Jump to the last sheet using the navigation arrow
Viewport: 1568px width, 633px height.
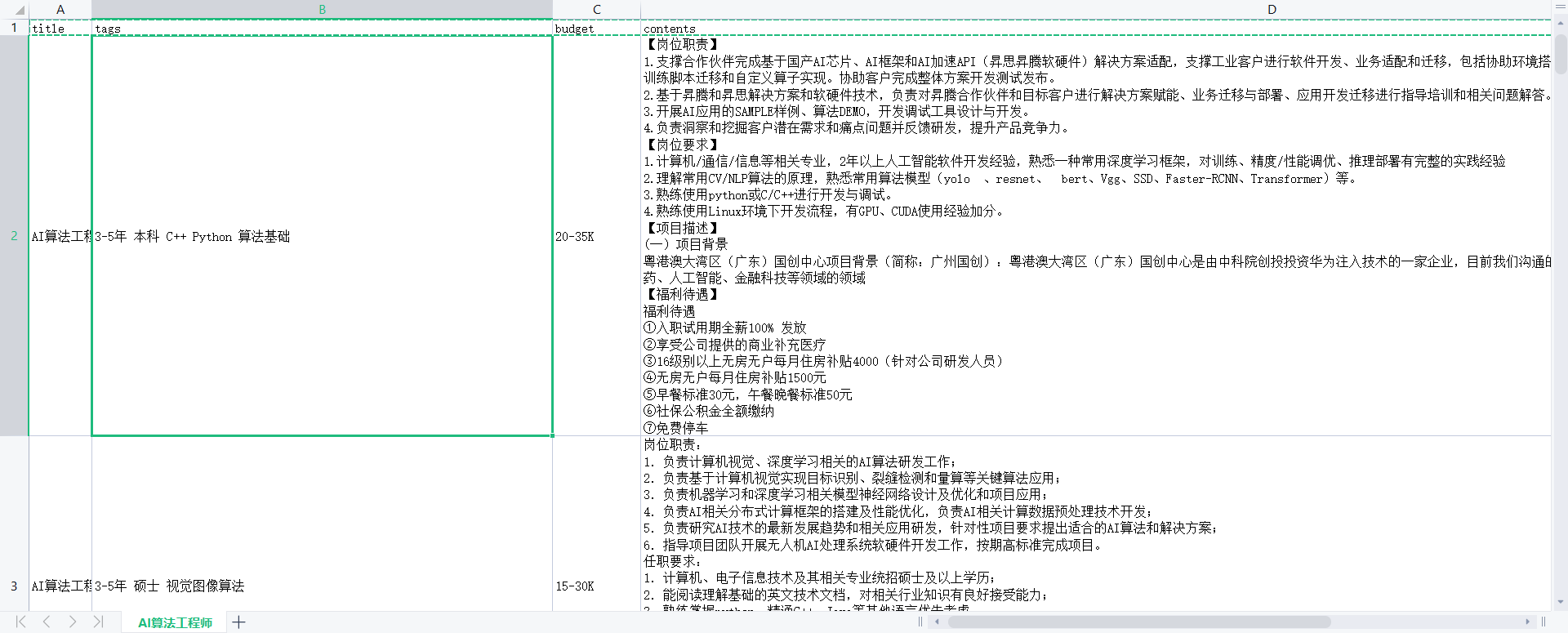tap(99, 622)
